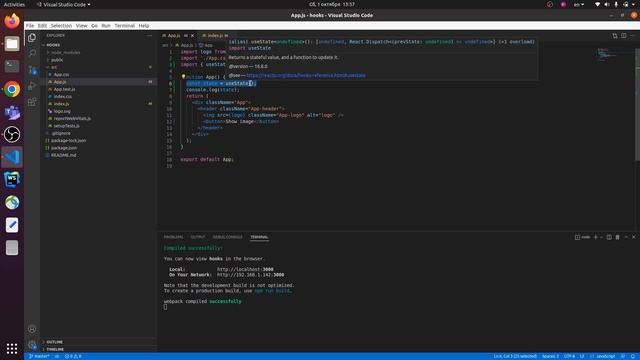
Task: Launch Google Chrome from the dock
Action: 12,89
